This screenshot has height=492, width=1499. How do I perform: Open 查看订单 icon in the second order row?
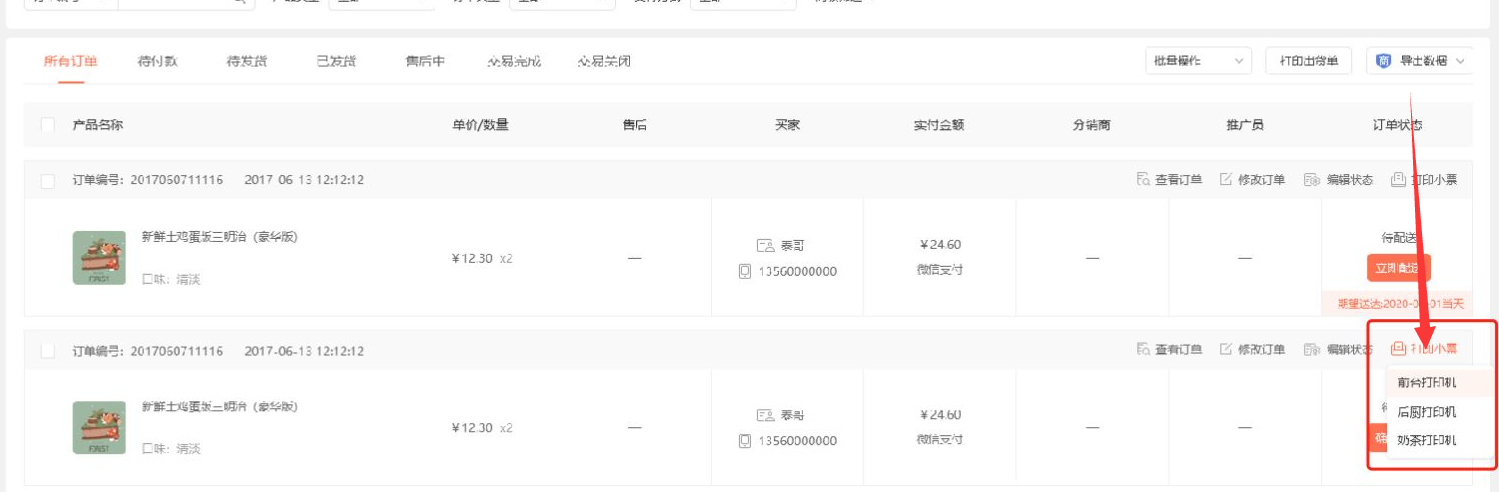pos(1143,350)
